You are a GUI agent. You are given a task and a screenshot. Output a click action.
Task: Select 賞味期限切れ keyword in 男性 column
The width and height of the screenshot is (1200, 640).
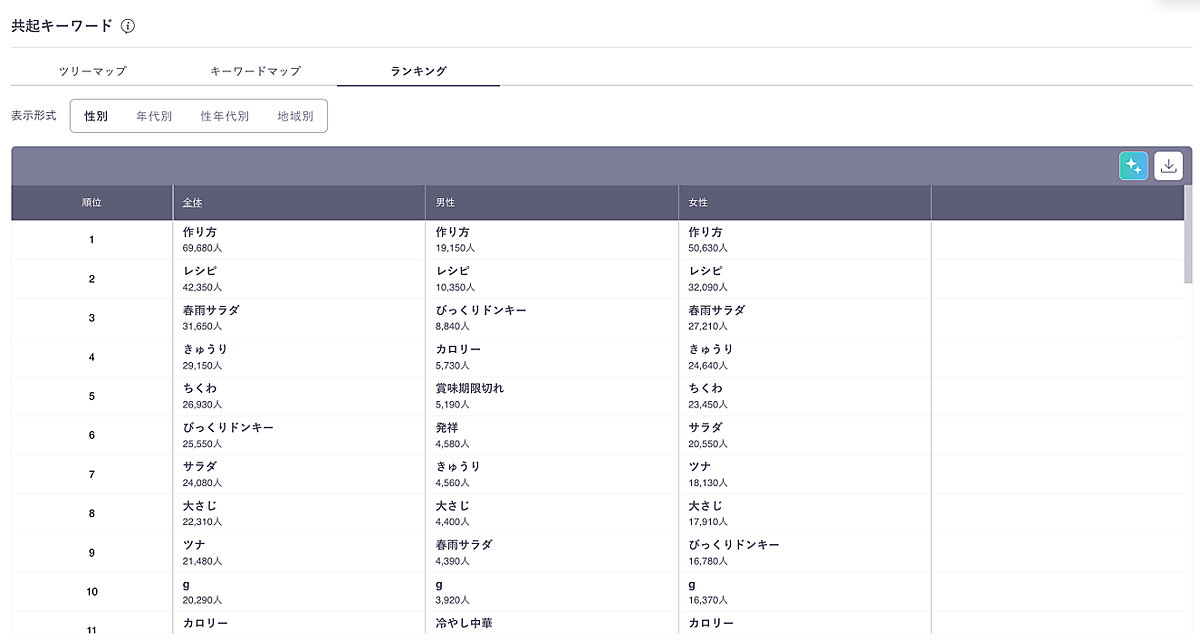pyautogui.click(x=470, y=388)
